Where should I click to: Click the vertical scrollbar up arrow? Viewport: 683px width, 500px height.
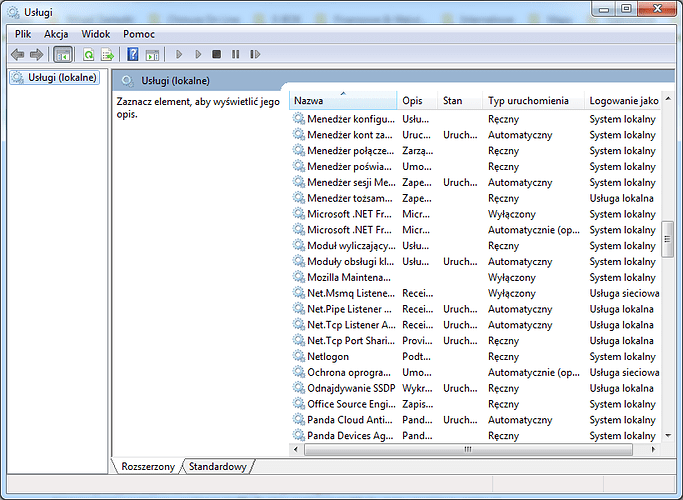(x=668, y=99)
